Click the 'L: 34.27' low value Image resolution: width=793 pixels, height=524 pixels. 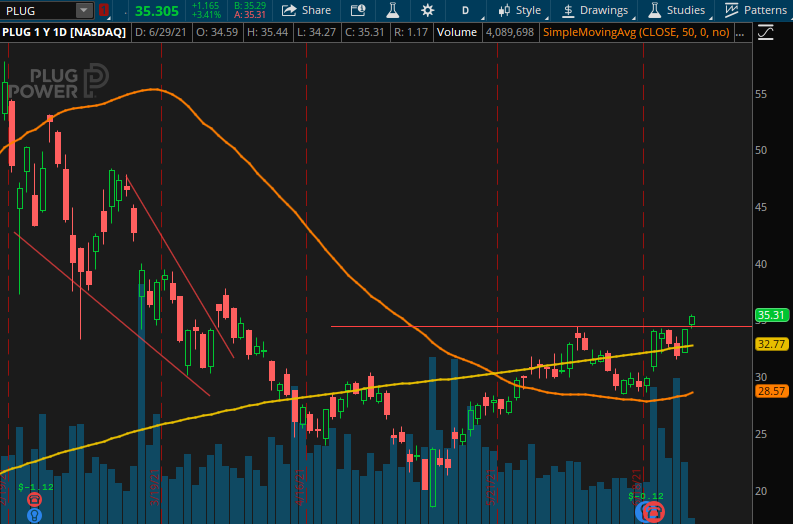pyautogui.click(x=316, y=32)
